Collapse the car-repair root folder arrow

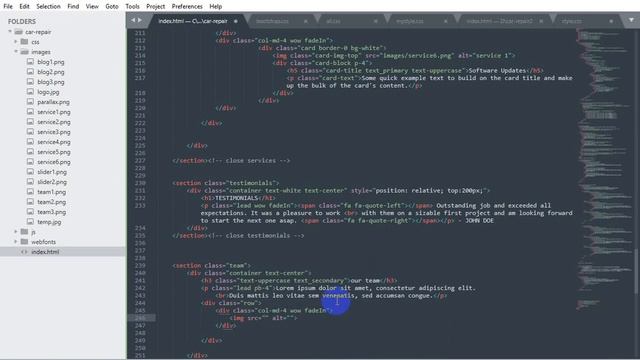[10, 31]
